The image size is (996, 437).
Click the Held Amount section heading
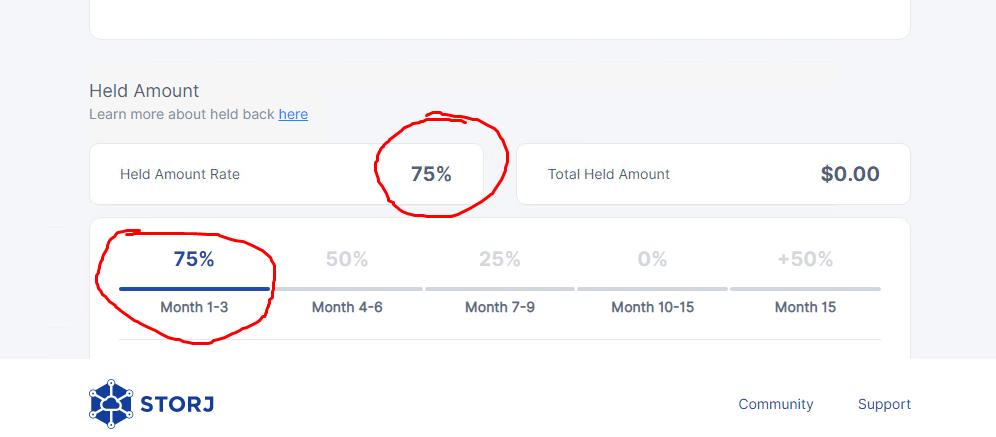click(x=144, y=91)
